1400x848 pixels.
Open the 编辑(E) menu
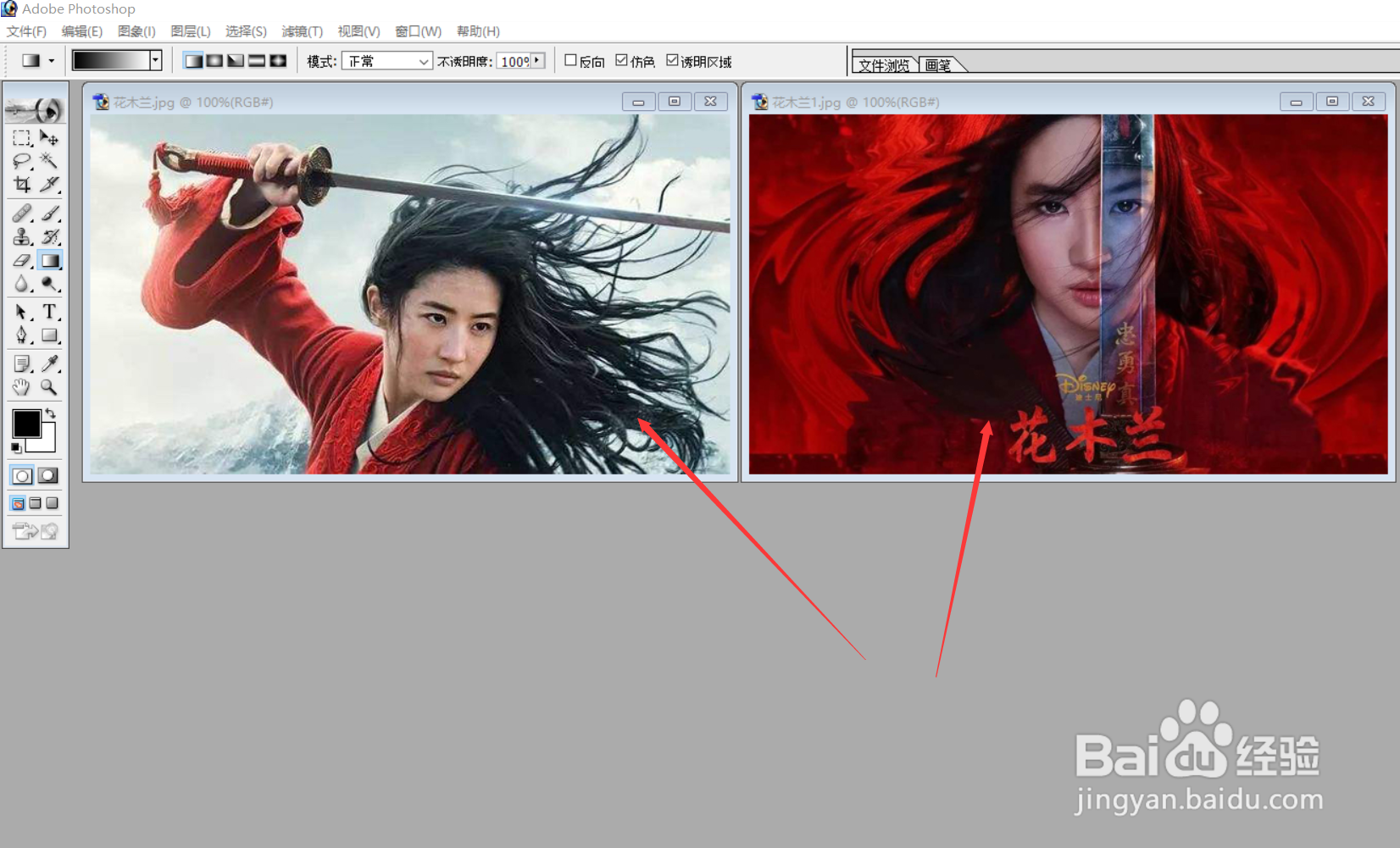(x=82, y=31)
